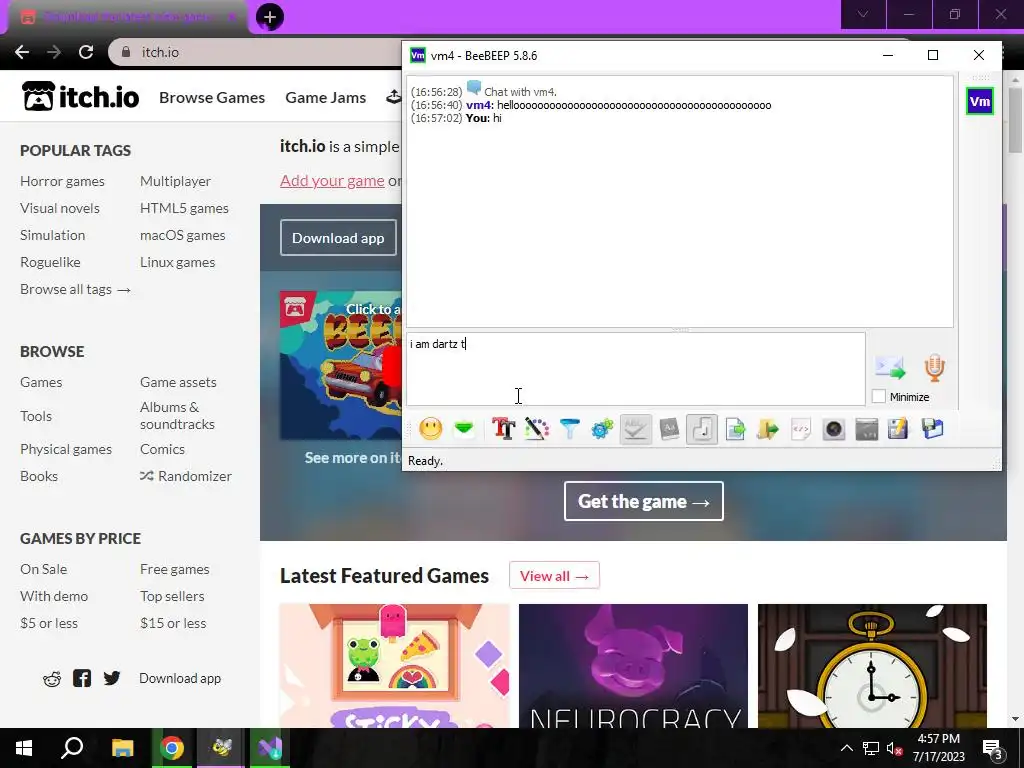Click View all featured games button
Screen dimensions: 1024x768
pos(554,575)
